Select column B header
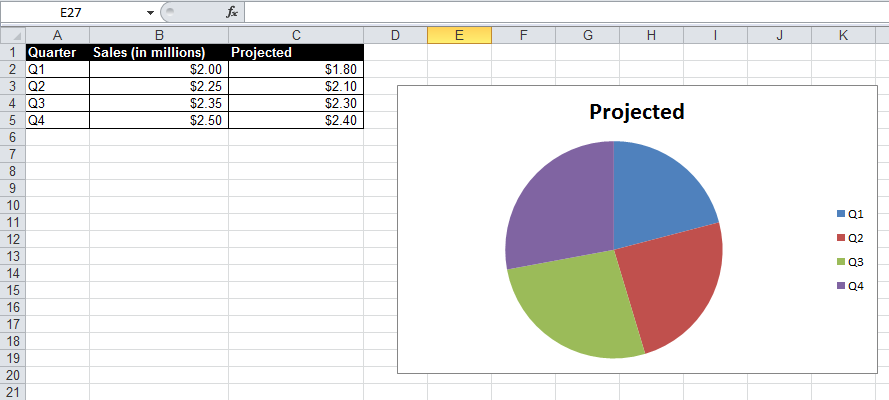The width and height of the screenshot is (889, 400). point(159,35)
